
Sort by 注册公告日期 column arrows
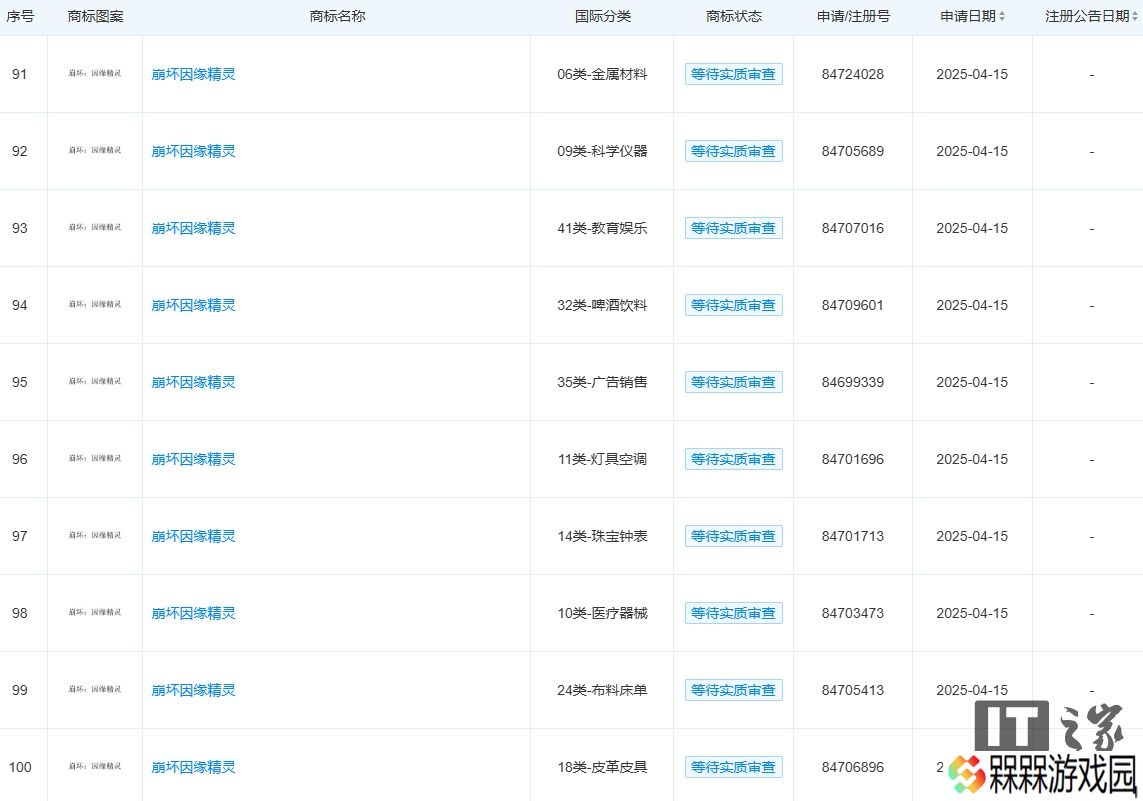tap(1134, 16)
